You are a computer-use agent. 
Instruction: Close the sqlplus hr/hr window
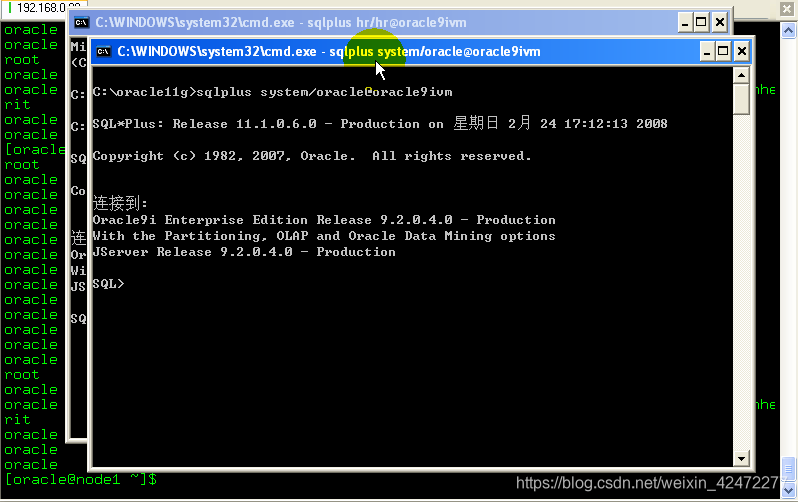(720, 22)
